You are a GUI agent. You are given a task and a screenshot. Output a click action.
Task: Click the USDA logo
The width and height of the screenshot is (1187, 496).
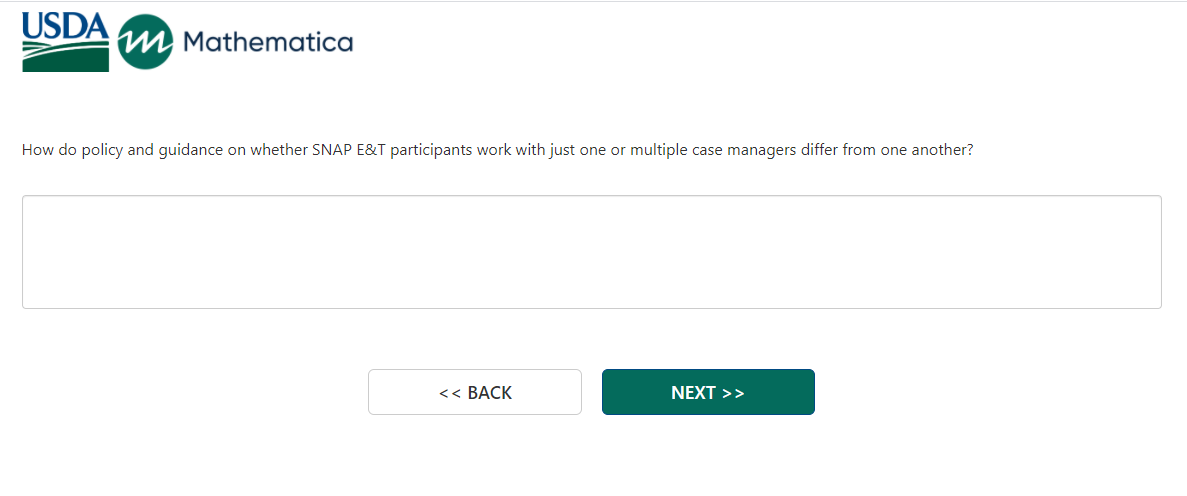65,42
